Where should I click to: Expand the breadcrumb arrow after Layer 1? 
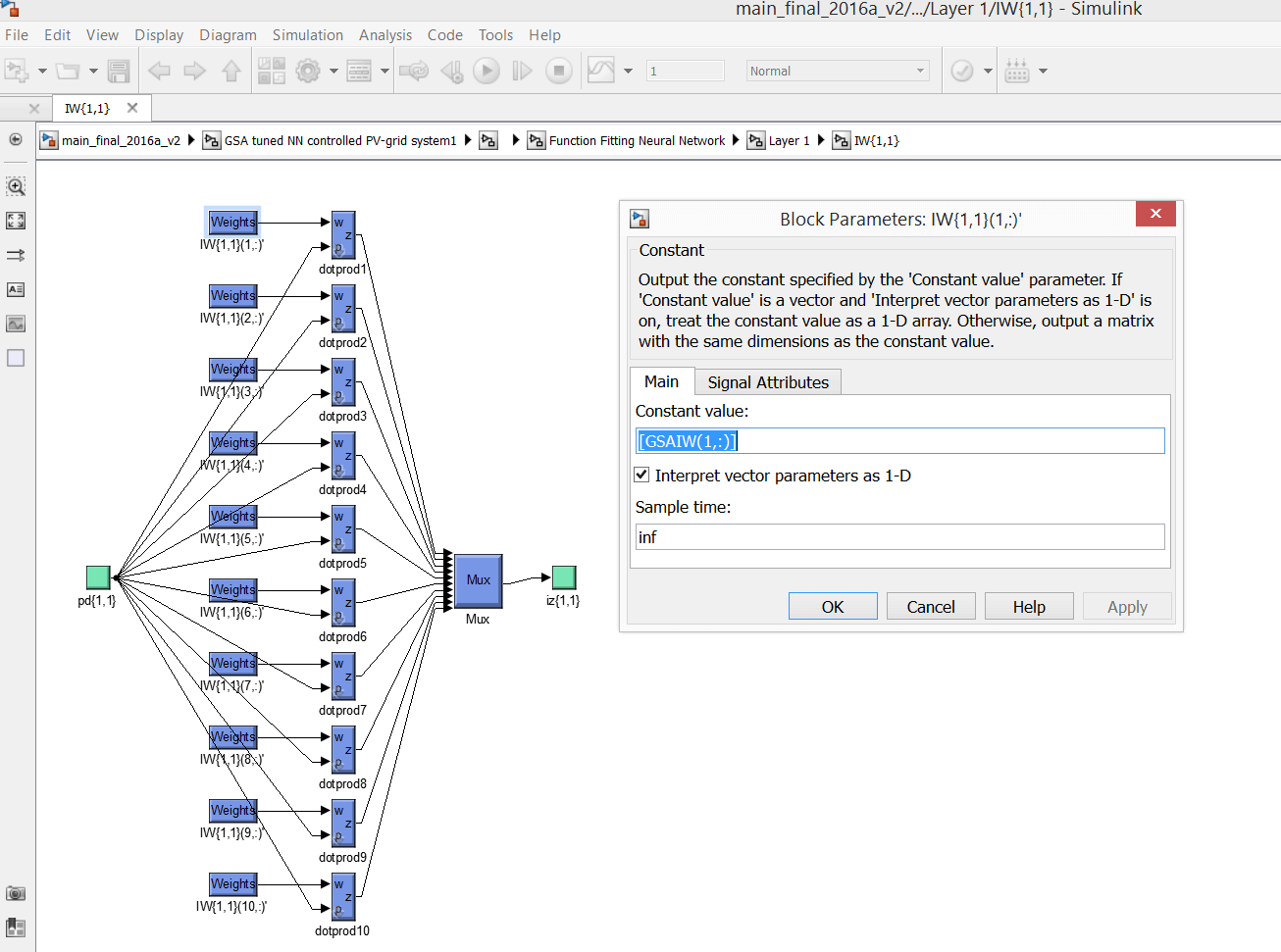tap(821, 140)
